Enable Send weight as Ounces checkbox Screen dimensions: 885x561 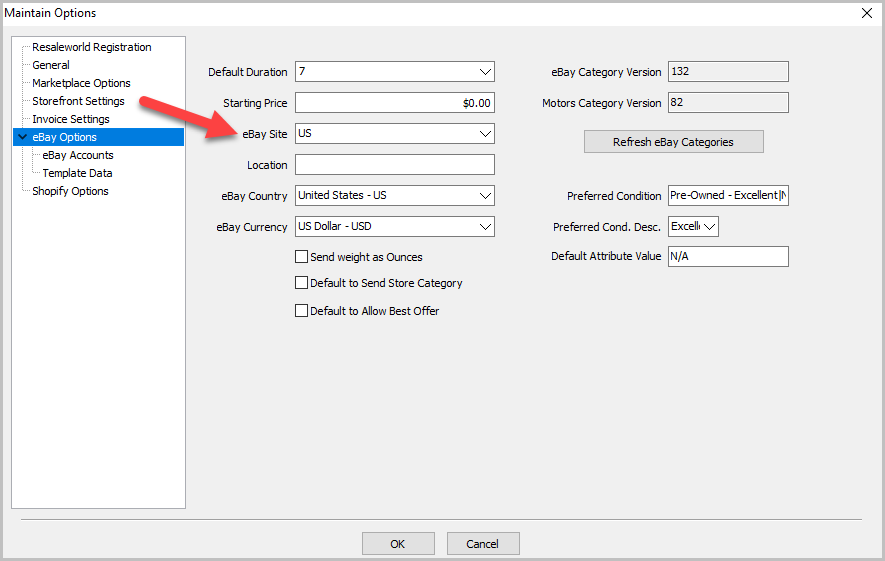pos(301,257)
